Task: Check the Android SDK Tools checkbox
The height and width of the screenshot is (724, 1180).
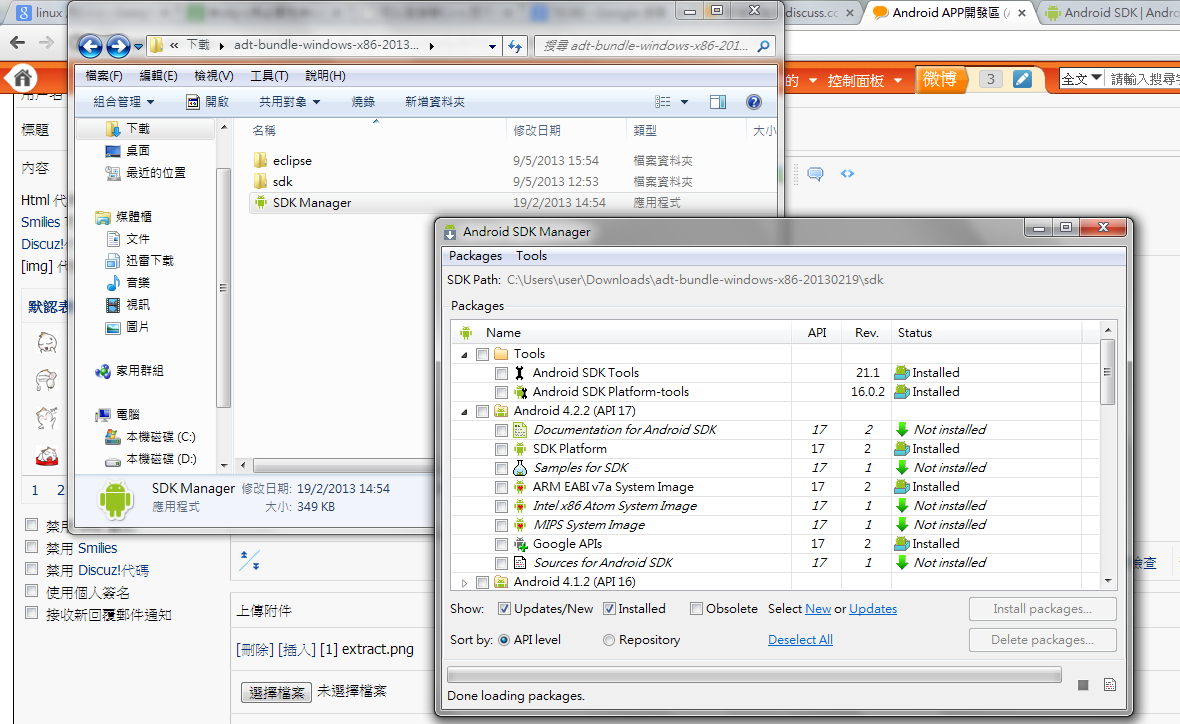Action: pos(501,373)
